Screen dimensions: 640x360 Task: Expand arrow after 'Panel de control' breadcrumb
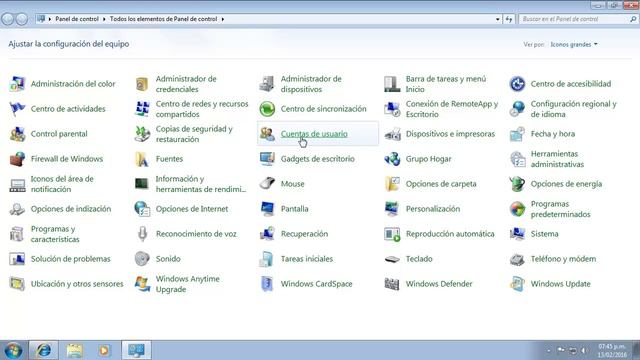click(104, 19)
